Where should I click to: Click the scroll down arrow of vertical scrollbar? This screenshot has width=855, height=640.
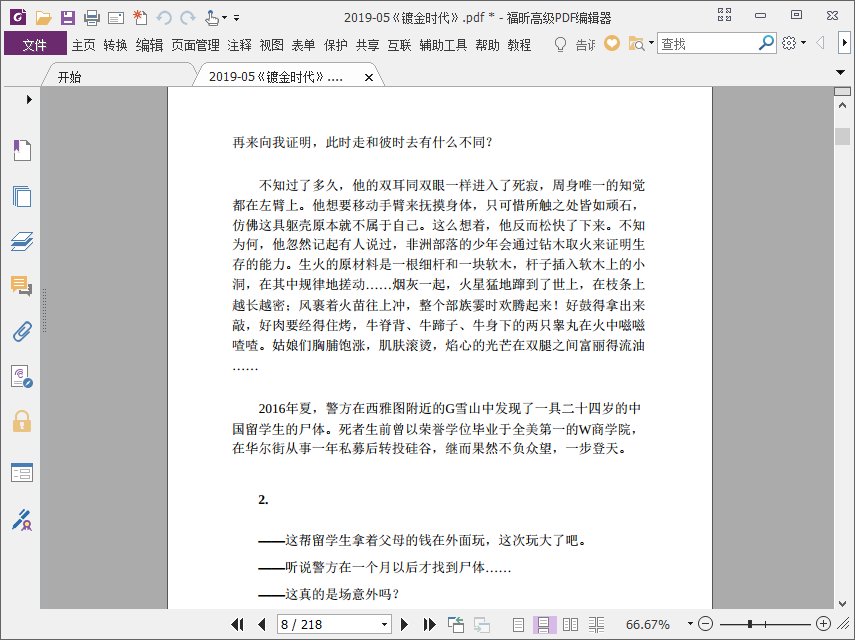pyautogui.click(x=842, y=603)
